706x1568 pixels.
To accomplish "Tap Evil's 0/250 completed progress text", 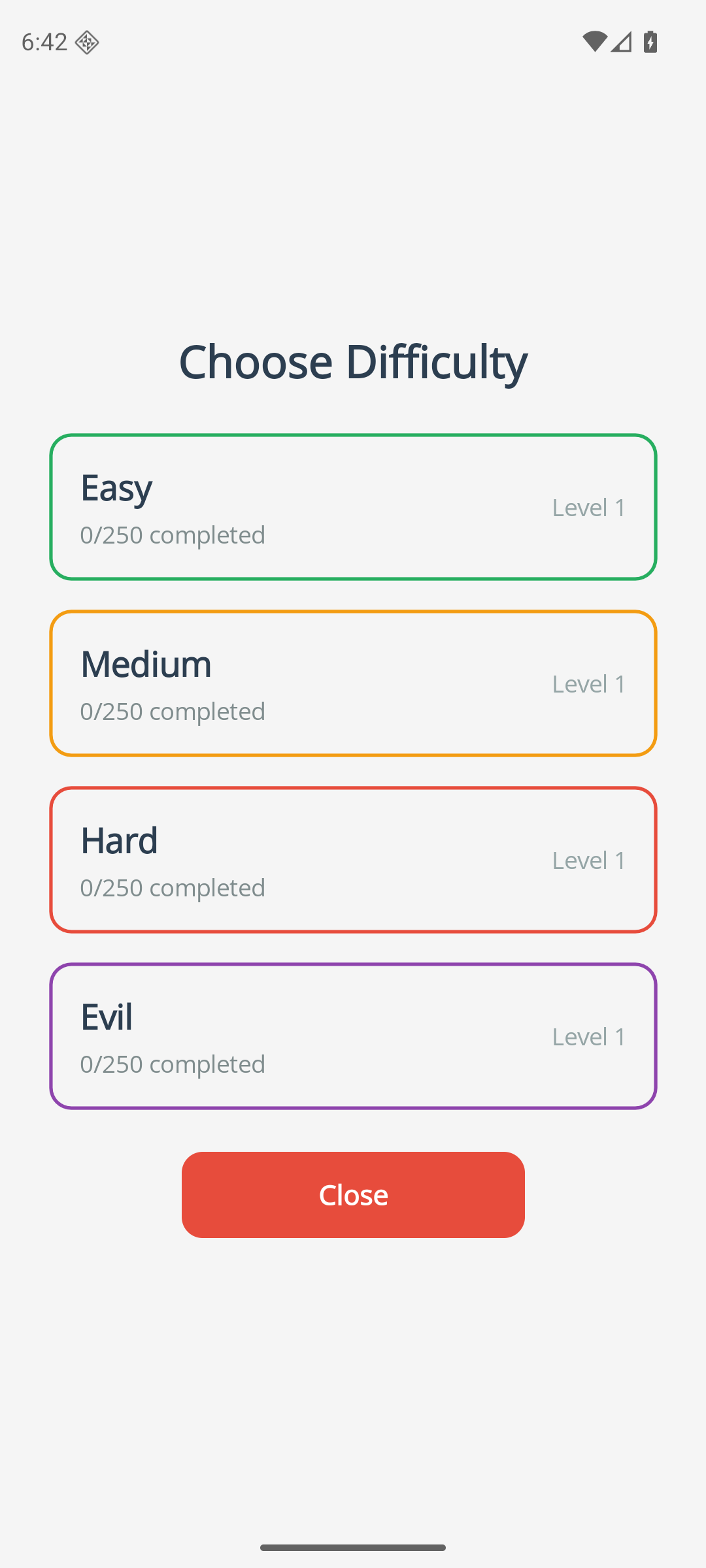I will tap(173, 1064).
